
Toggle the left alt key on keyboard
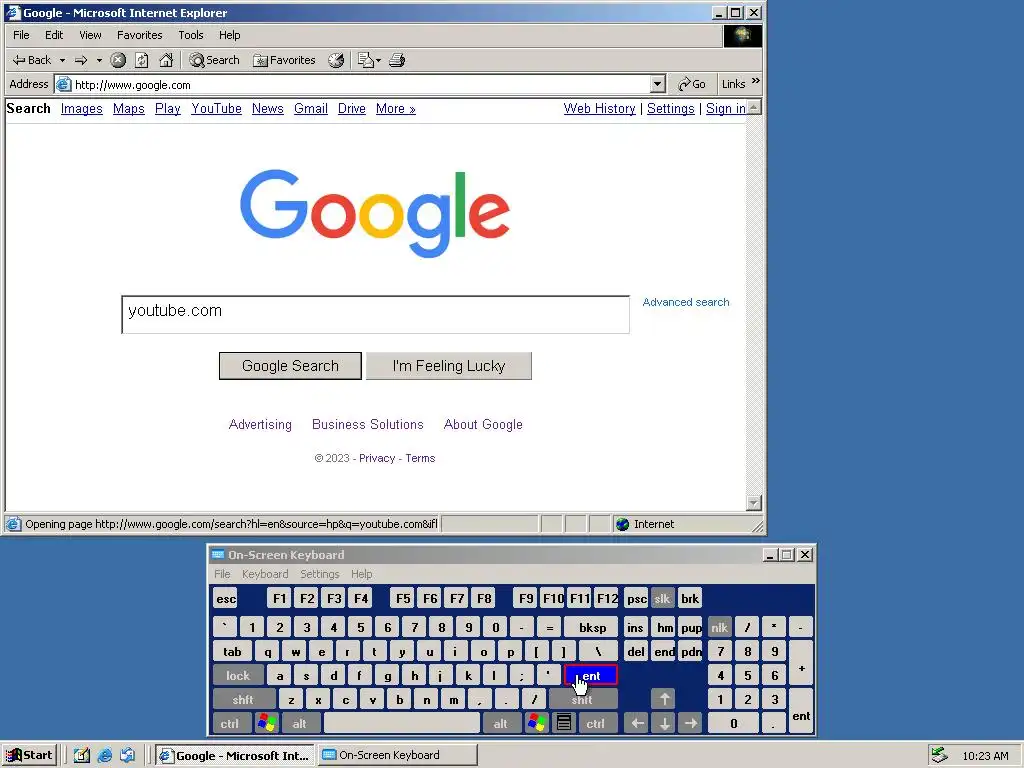point(300,724)
